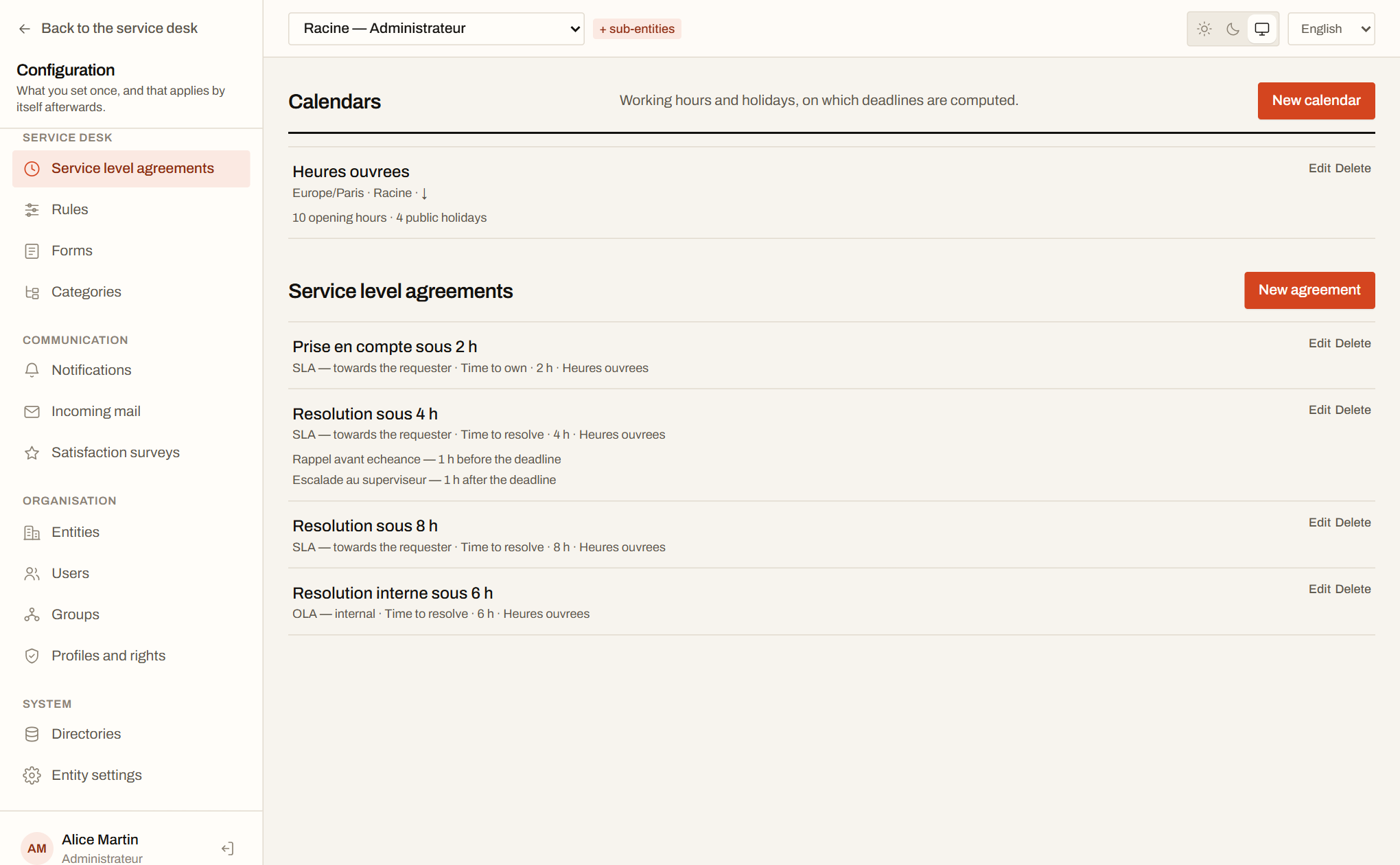Open Notifications settings
The width and height of the screenshot is (1400, 865).
pos(131,371)
